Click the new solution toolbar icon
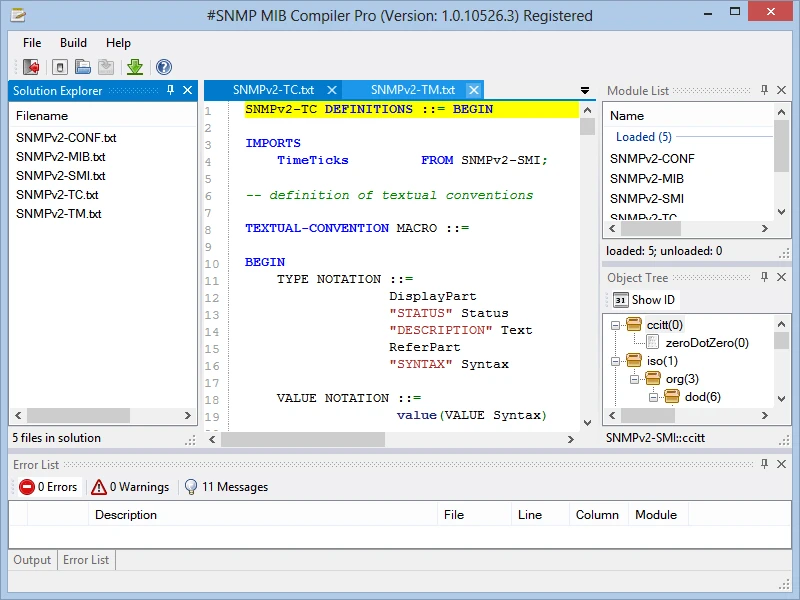Image resolution: width=800 pixels, height=600 pixels. pos(60,67)
